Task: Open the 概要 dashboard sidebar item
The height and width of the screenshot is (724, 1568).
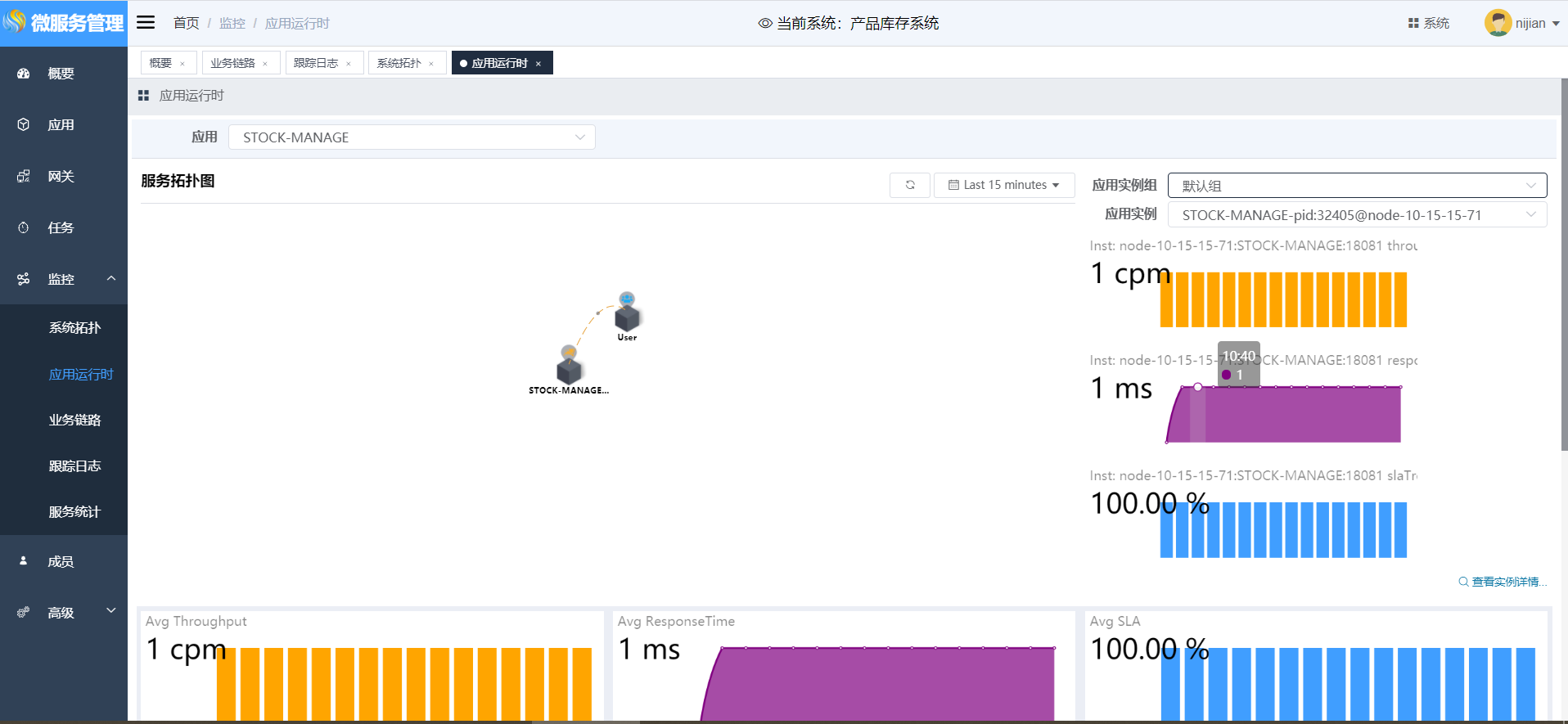Action: pyautogui.click(x=61, y=74)
